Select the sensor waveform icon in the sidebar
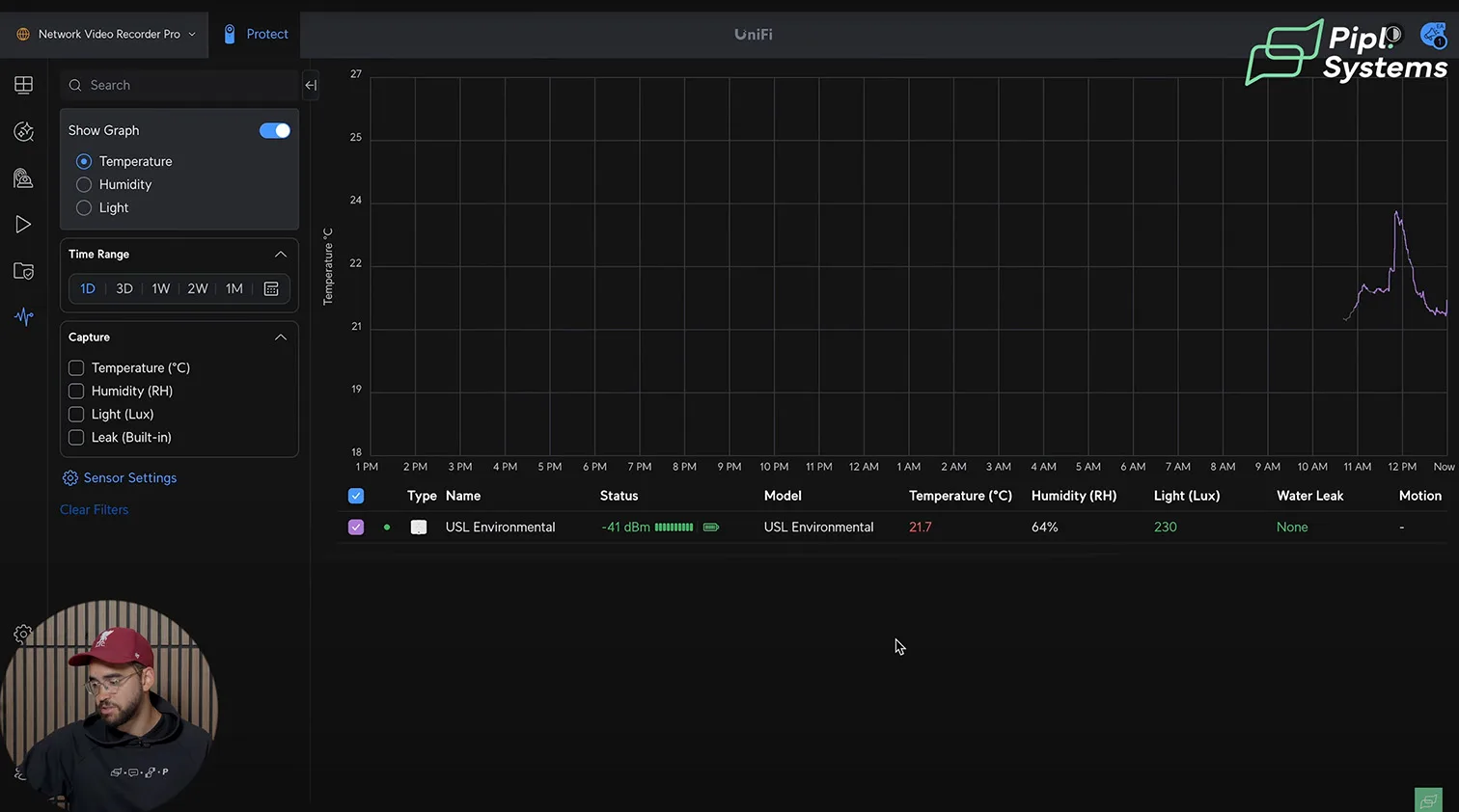Viewport: 1459px width, 812px height. point(24,316)
